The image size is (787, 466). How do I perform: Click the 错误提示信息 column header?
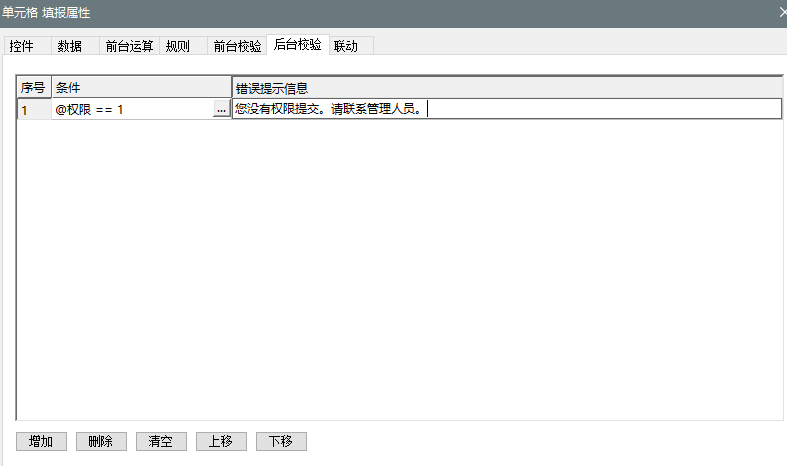tap(506, 88)
